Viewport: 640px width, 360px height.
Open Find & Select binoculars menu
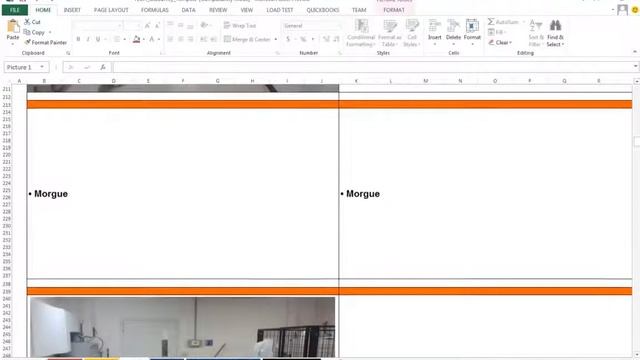pos(555,33)
